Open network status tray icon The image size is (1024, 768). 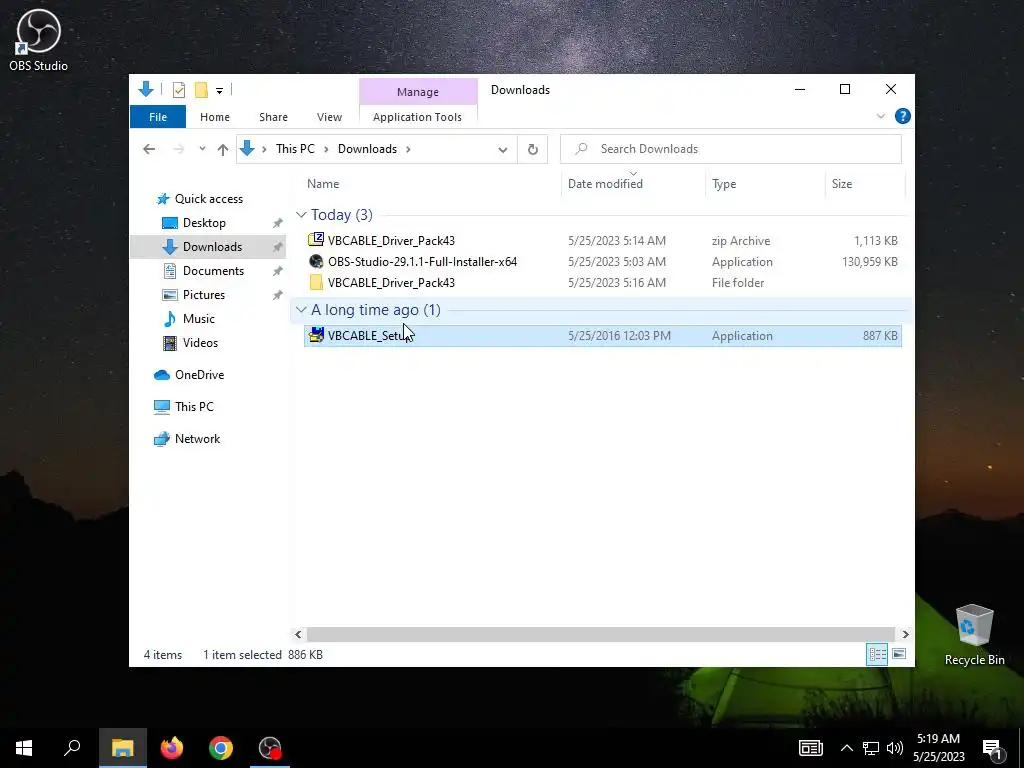click(x=871, y=748)
